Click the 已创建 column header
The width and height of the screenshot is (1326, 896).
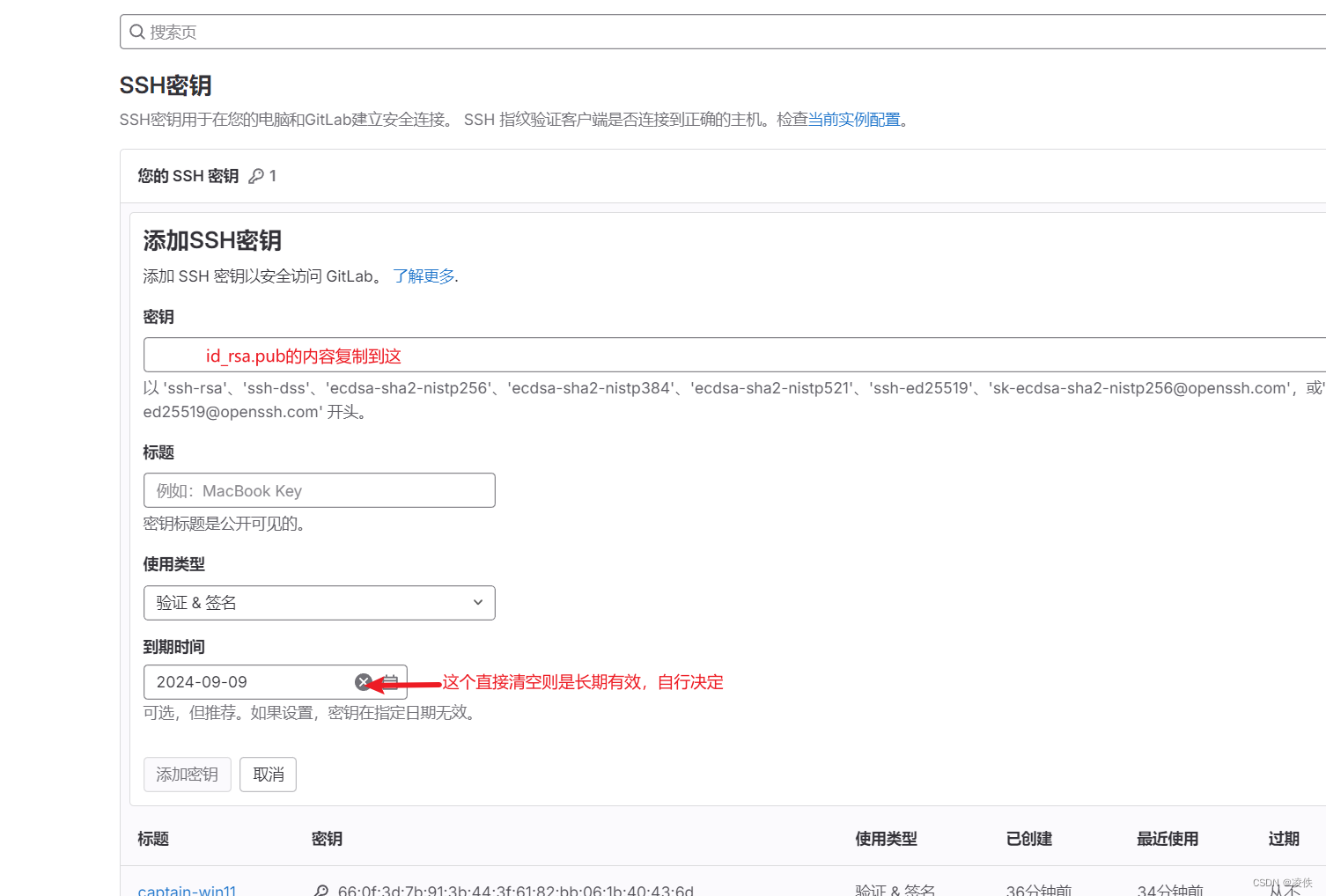click(1029, 839)
